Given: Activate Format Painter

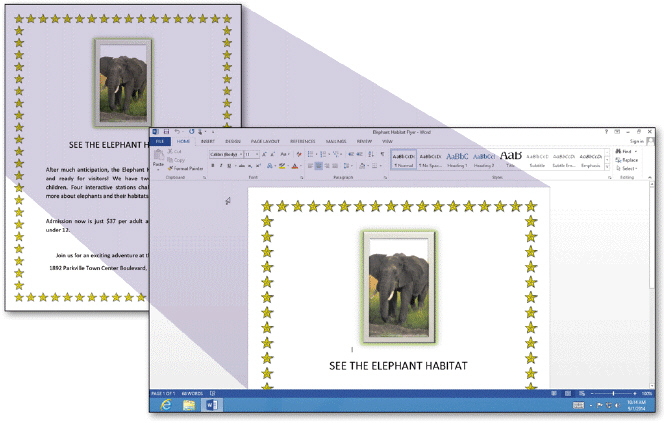Looking at the screenshot, I should (185, 168).
